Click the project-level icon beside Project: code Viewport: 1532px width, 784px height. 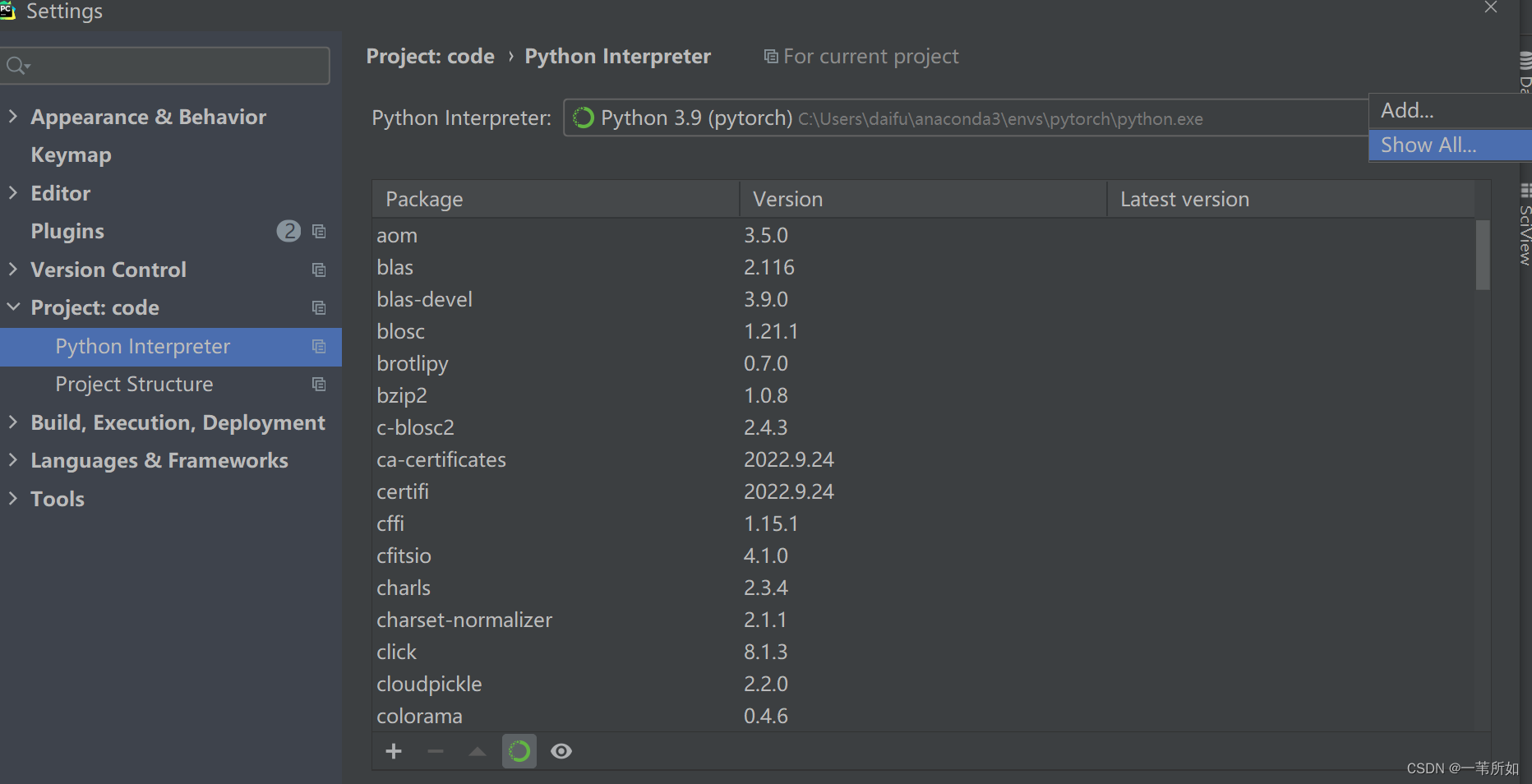[319, 307]
